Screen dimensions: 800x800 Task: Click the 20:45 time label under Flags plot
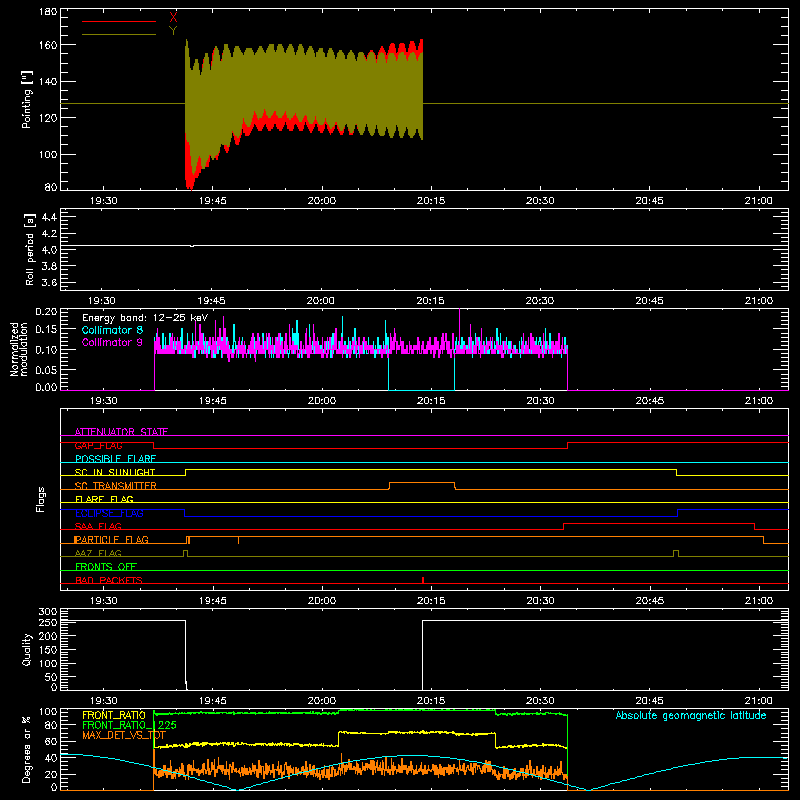[x=649, y=601]
